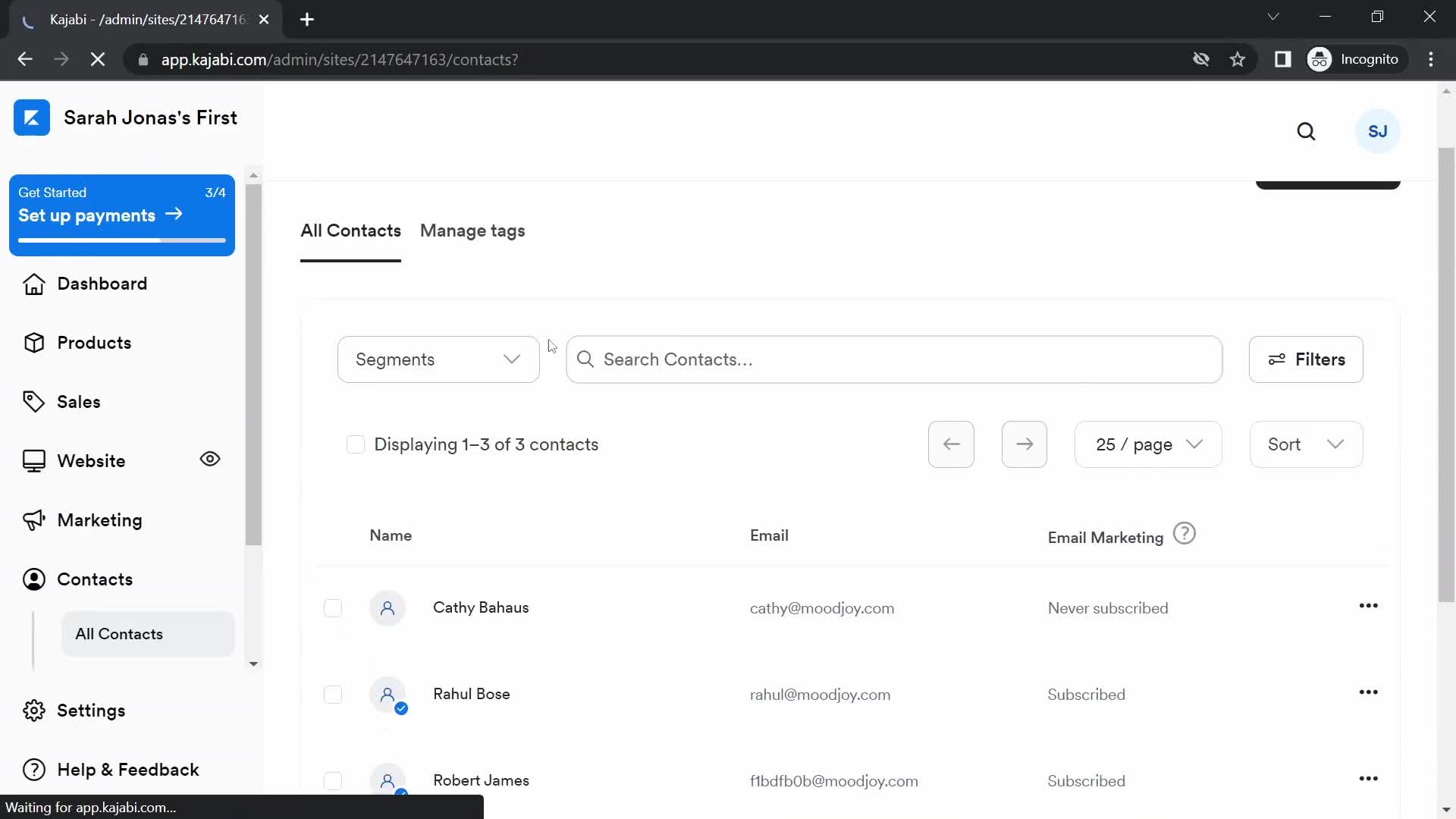
Task: Open the Segments dropdown
Action: tap(438, 359)
